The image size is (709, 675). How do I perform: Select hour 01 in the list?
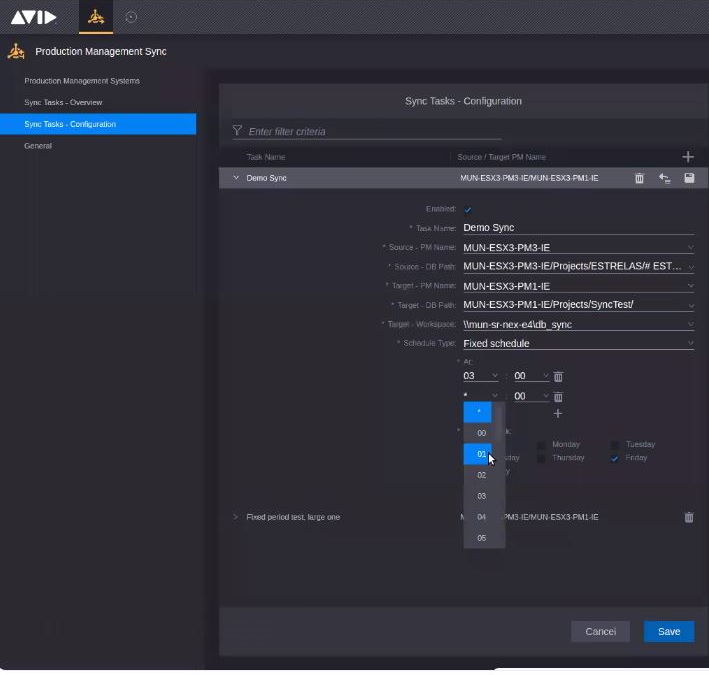(x=478, y=454)
